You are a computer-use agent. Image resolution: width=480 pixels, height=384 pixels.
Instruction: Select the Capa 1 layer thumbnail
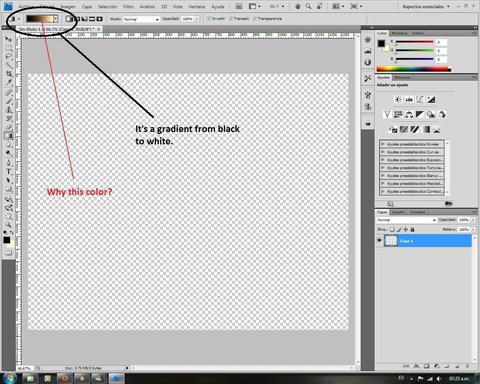(x=391, y=241)
